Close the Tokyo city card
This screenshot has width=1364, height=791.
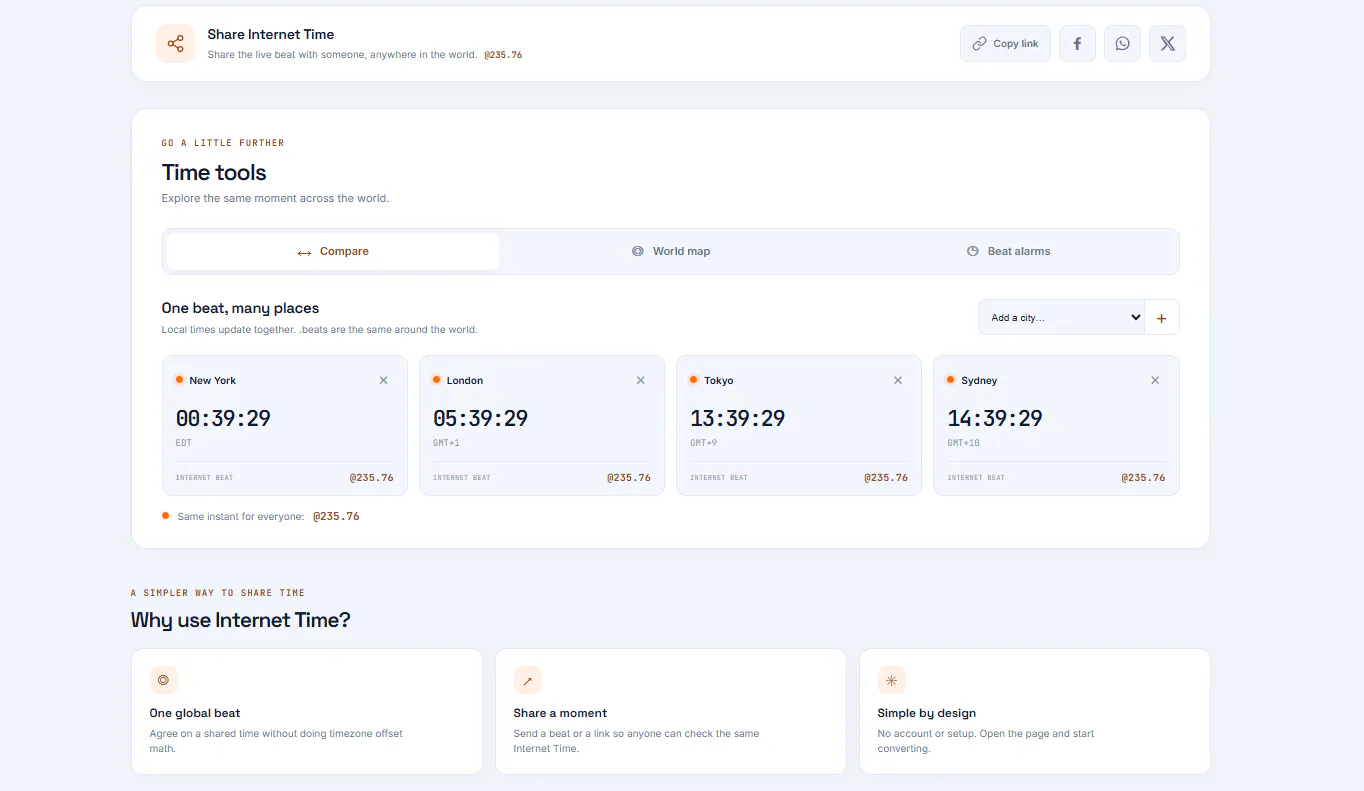[898, 380]
